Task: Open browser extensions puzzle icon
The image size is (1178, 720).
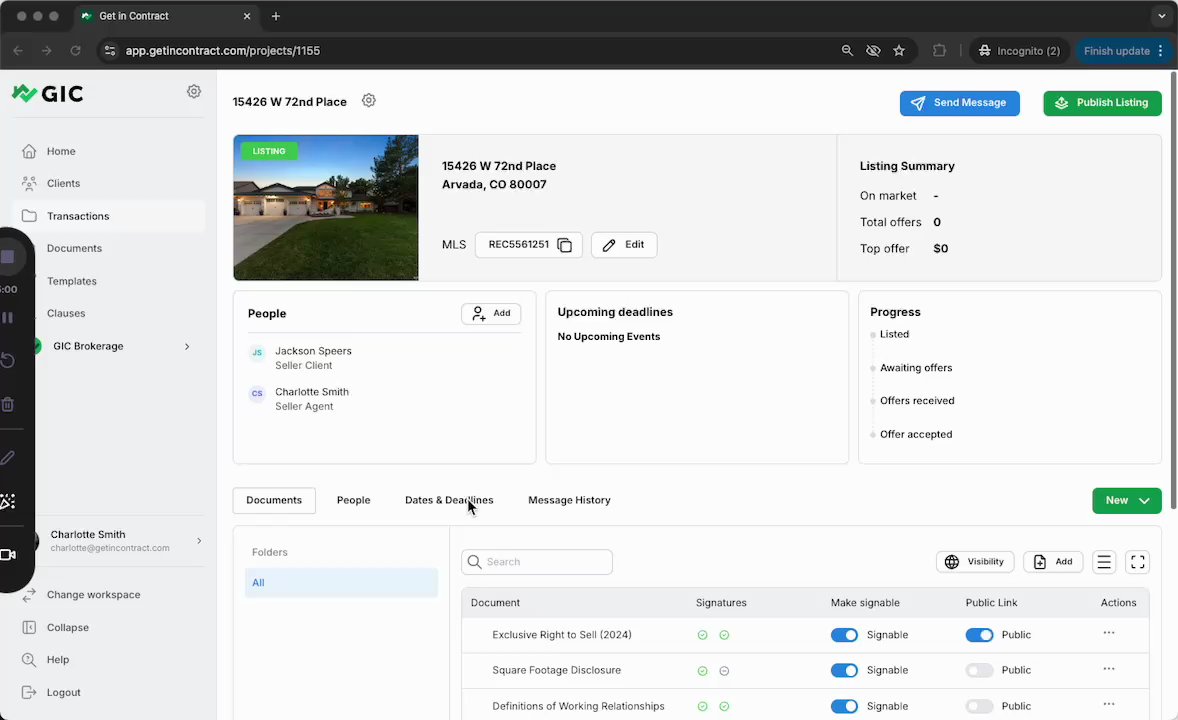Action: coord(939,50)
